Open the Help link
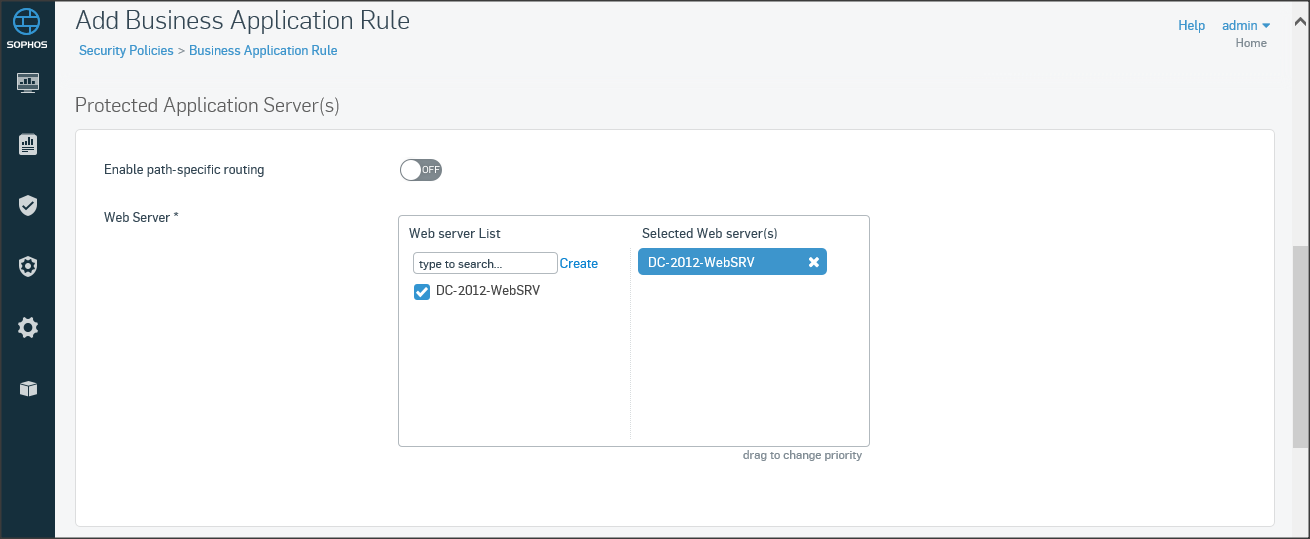This screenshot has height=539, width=1310. 1191,26
